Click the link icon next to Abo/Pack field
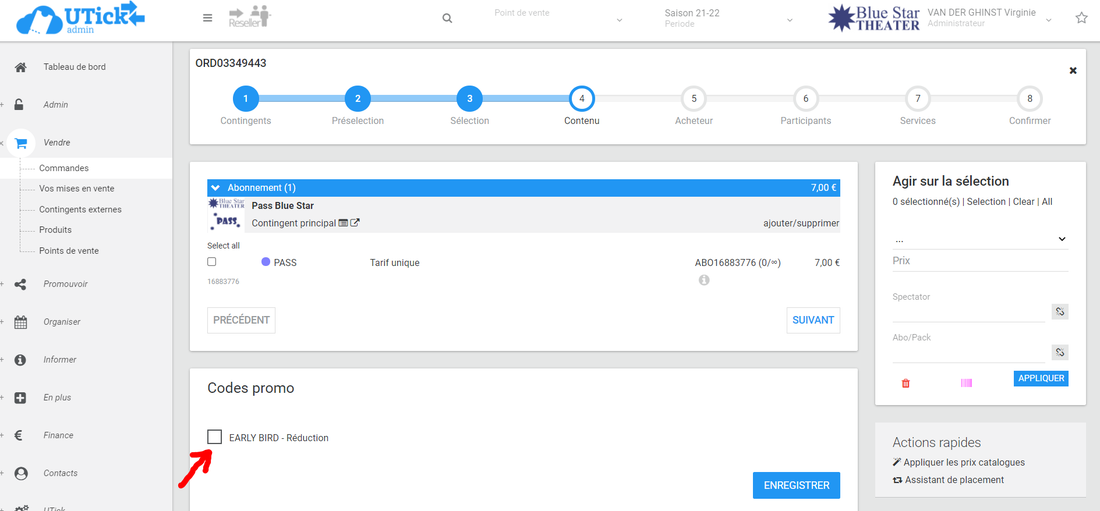Viewport: 1100px width, 511px height. 1060,352
